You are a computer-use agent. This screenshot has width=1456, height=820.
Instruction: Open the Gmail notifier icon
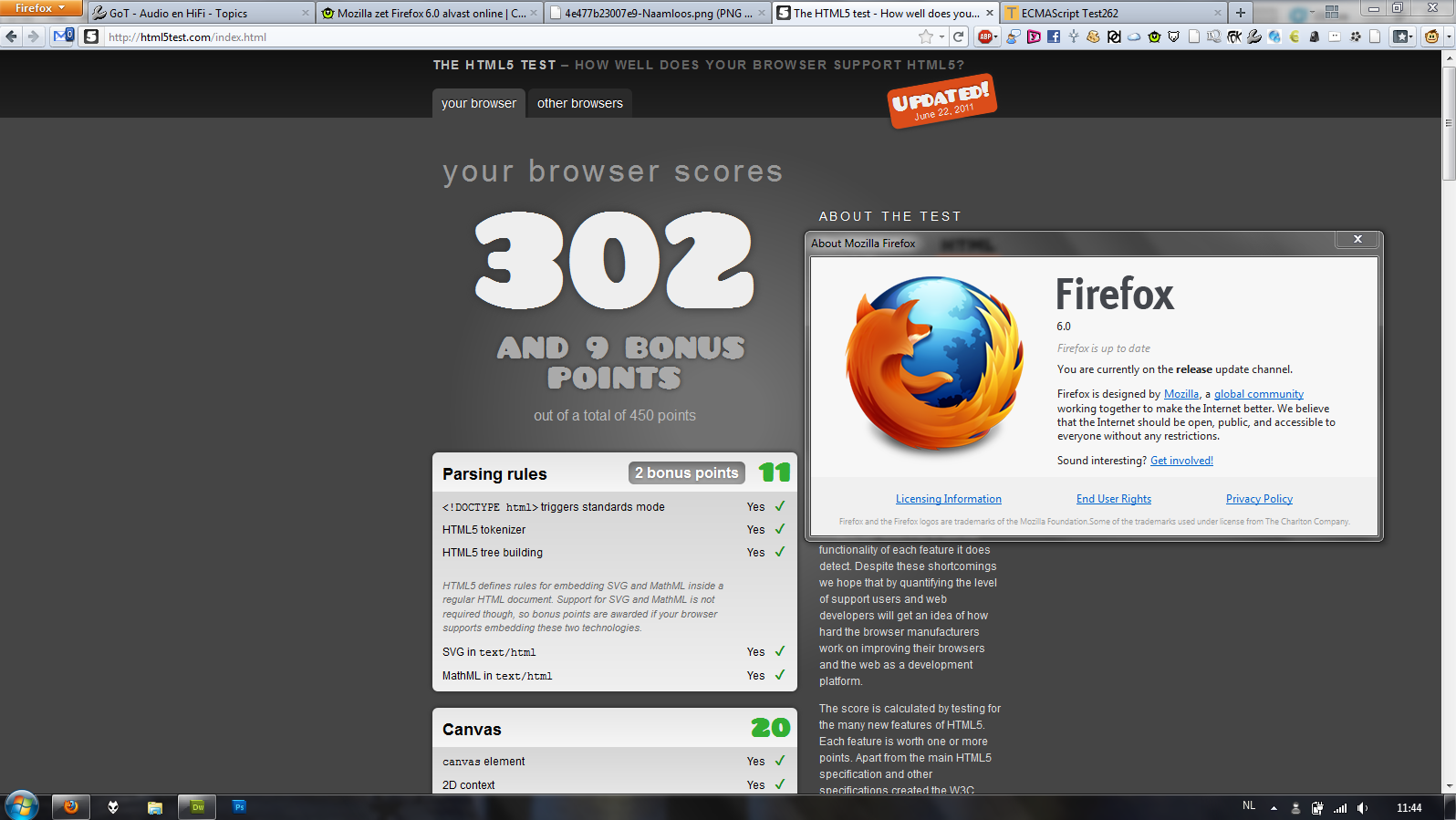point(63,36)
